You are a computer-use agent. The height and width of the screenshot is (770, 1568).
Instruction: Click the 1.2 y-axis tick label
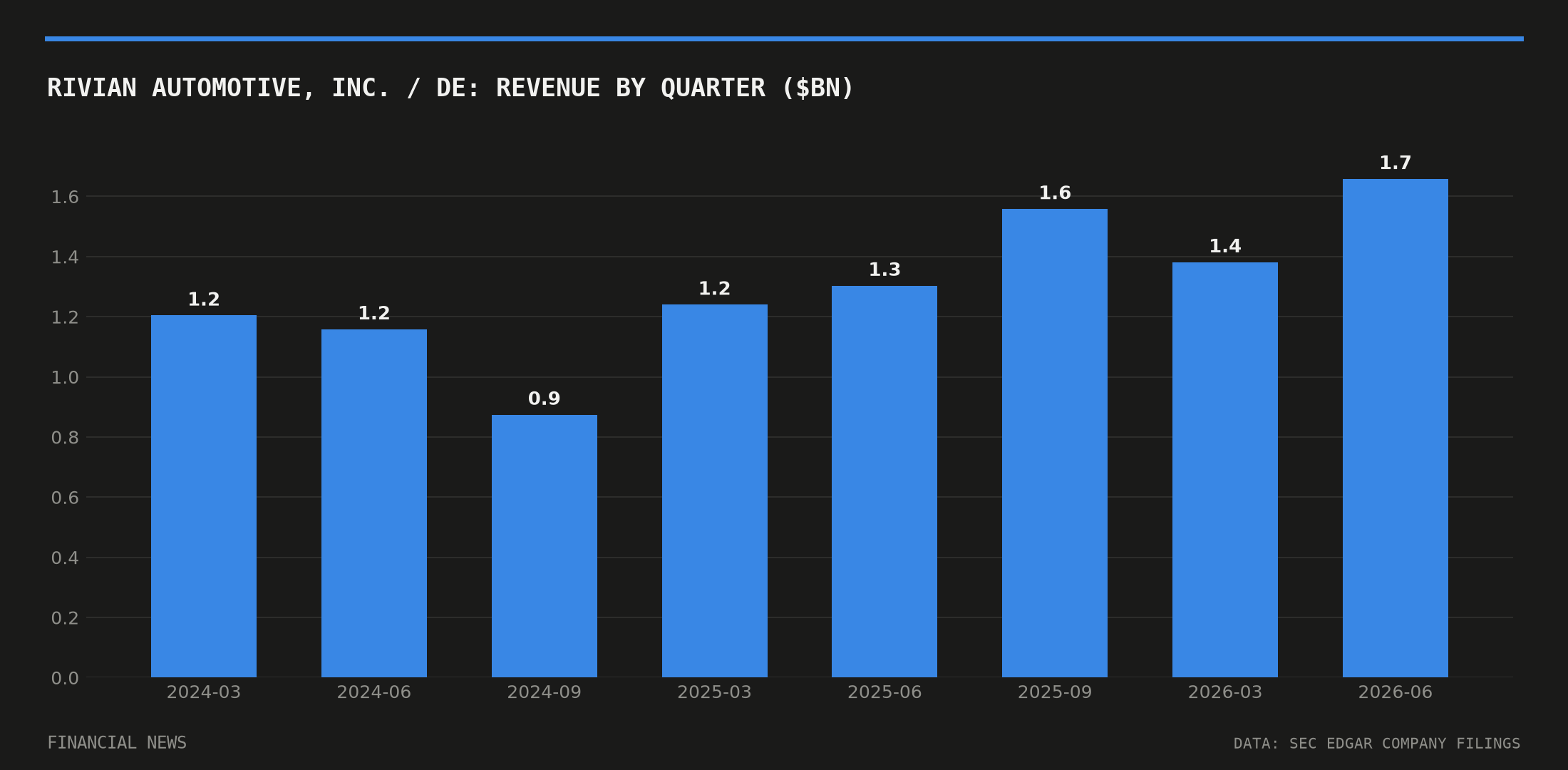[65, 317]
